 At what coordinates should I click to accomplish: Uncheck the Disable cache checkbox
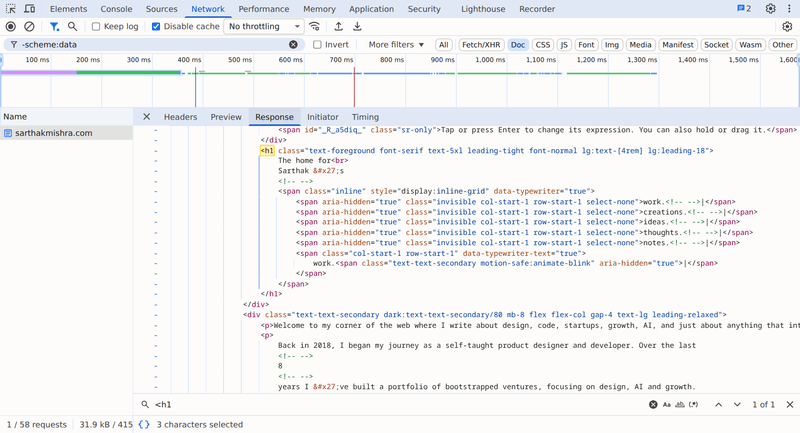coord(156,27)
